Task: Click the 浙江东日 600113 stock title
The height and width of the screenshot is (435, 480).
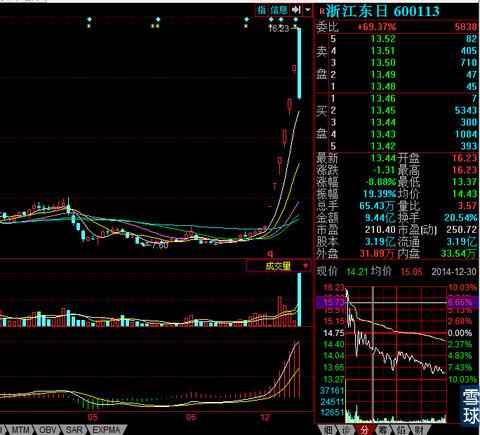Action: coord(383,11)
